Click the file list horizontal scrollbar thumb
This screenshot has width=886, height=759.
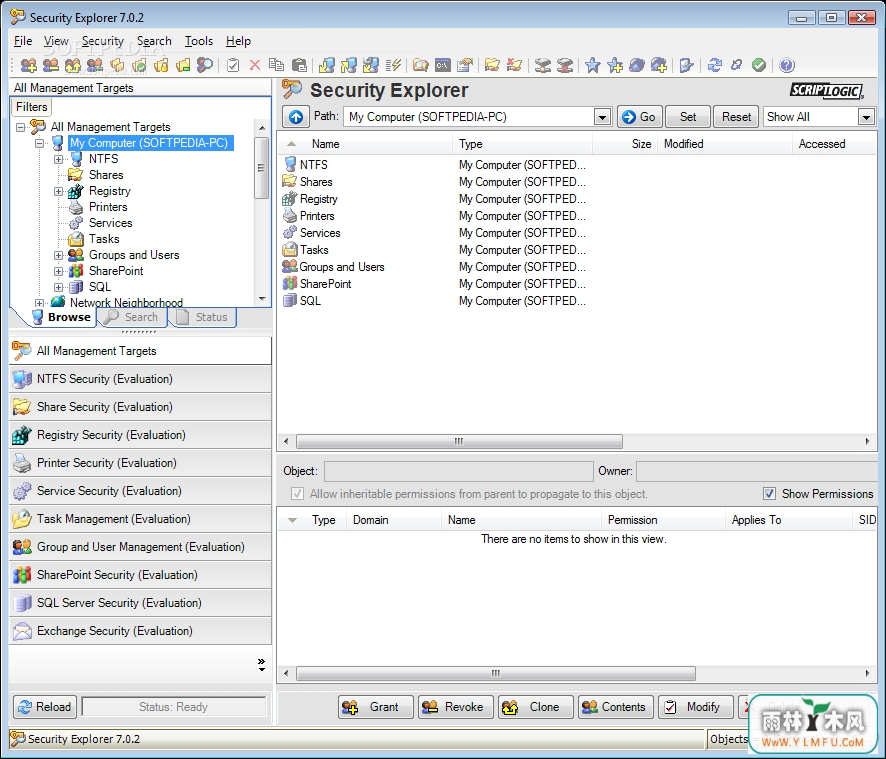[459, 441]
